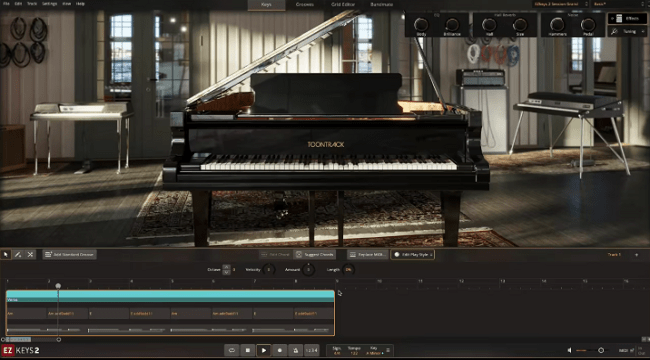Decrease the Octave value with down arrow
The width and height of the screenshot is (650, 360).
pos(226,272)
